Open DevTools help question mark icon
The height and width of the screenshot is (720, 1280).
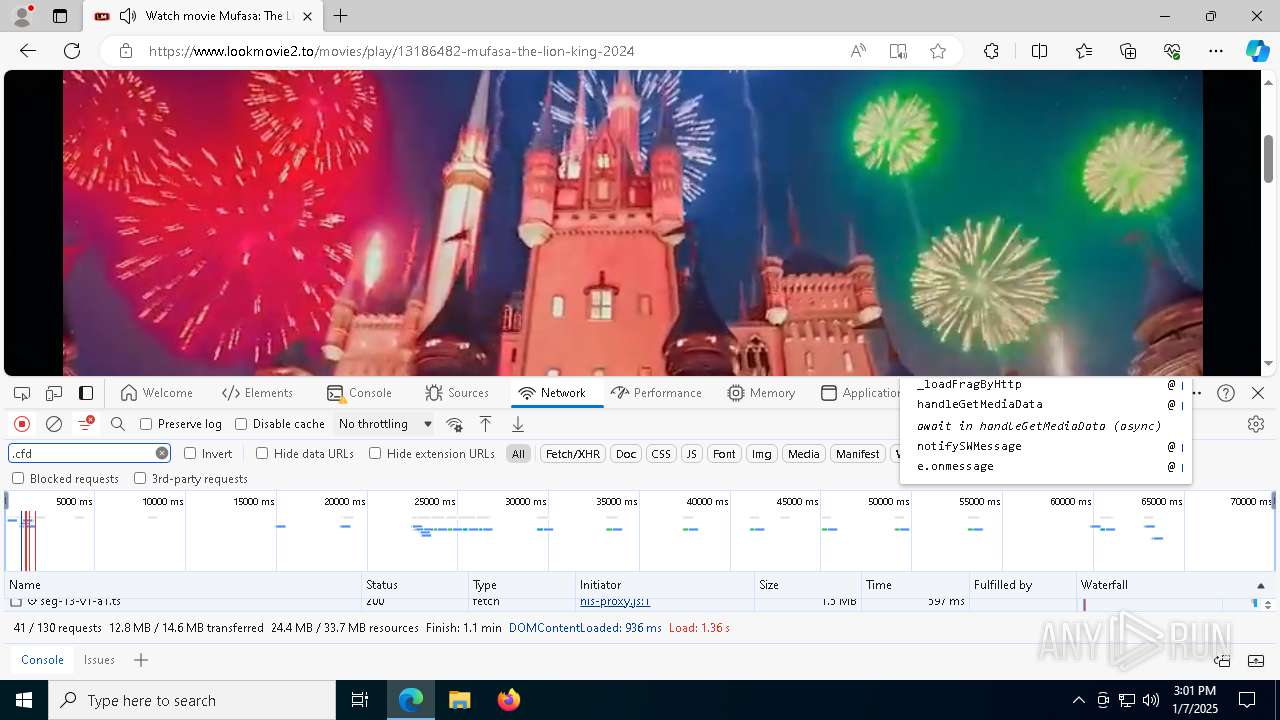click(1226, 393)
